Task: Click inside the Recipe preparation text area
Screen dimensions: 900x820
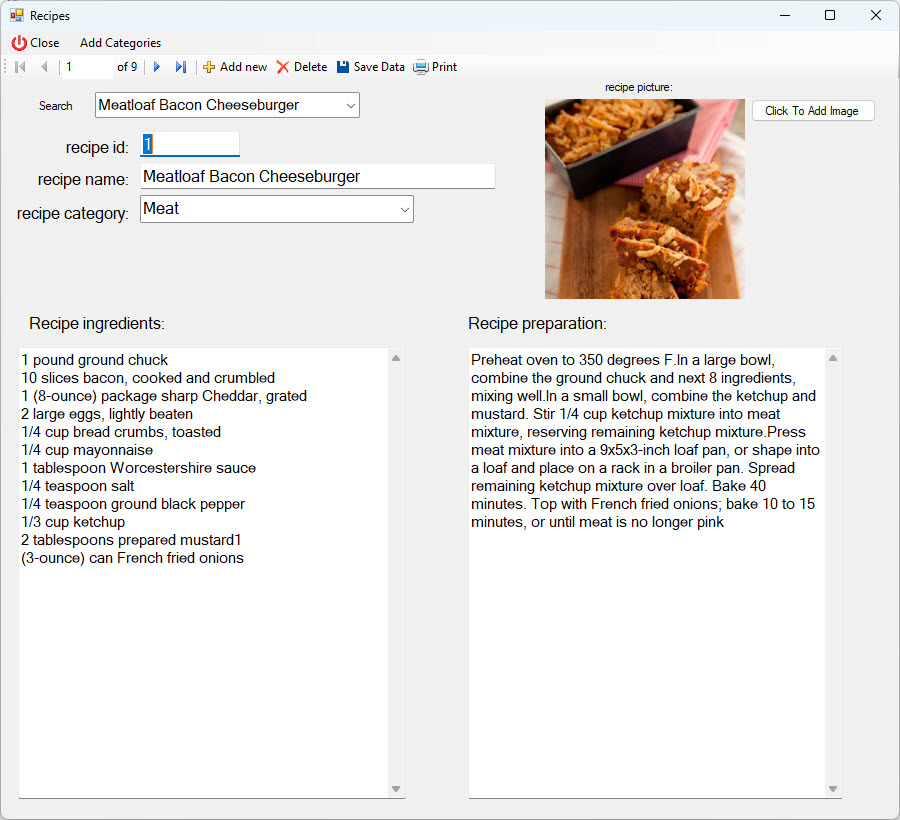Action: (645, 650)
